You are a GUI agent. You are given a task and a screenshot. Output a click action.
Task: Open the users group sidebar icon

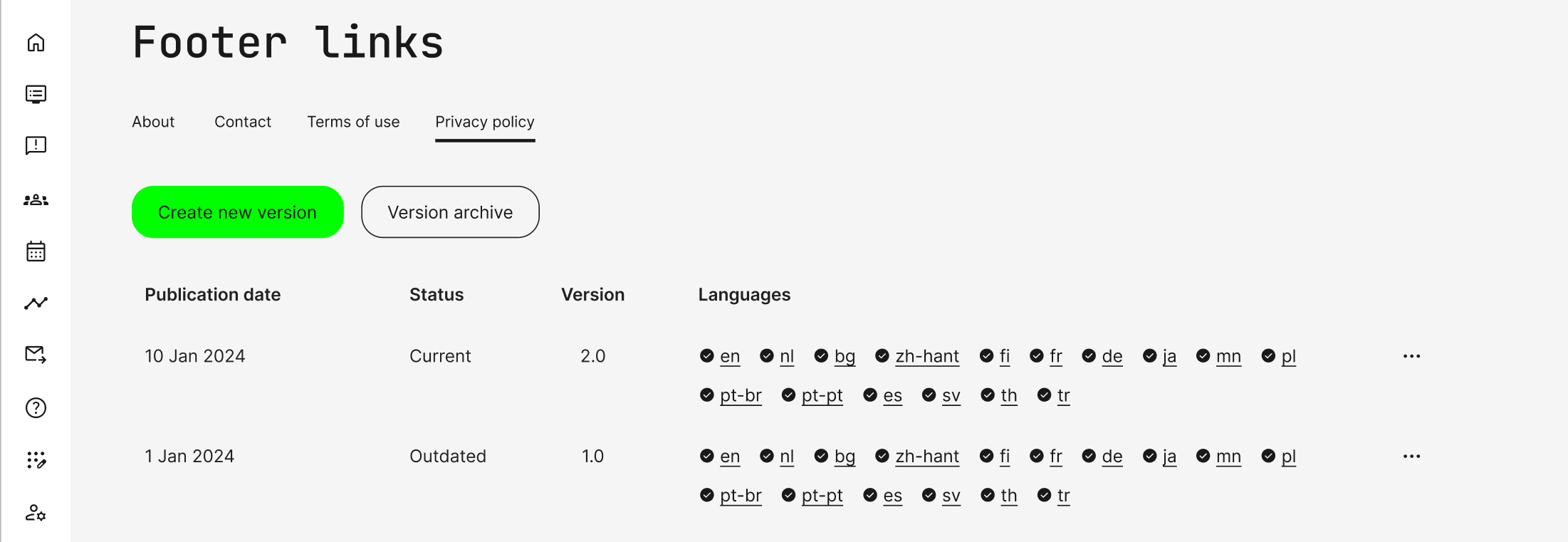point(36,200)
